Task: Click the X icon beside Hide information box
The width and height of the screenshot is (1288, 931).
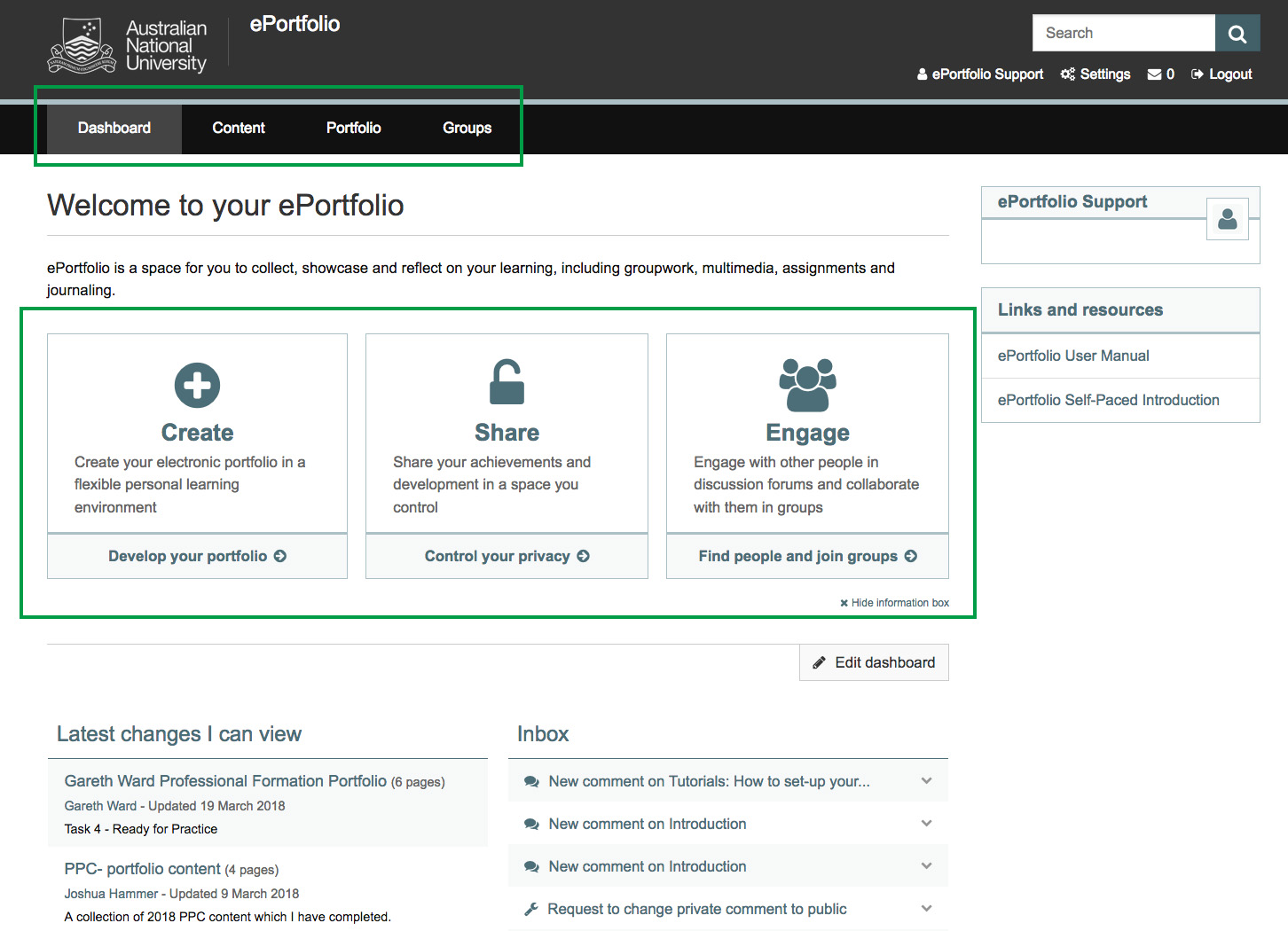Action: (844, 603)
